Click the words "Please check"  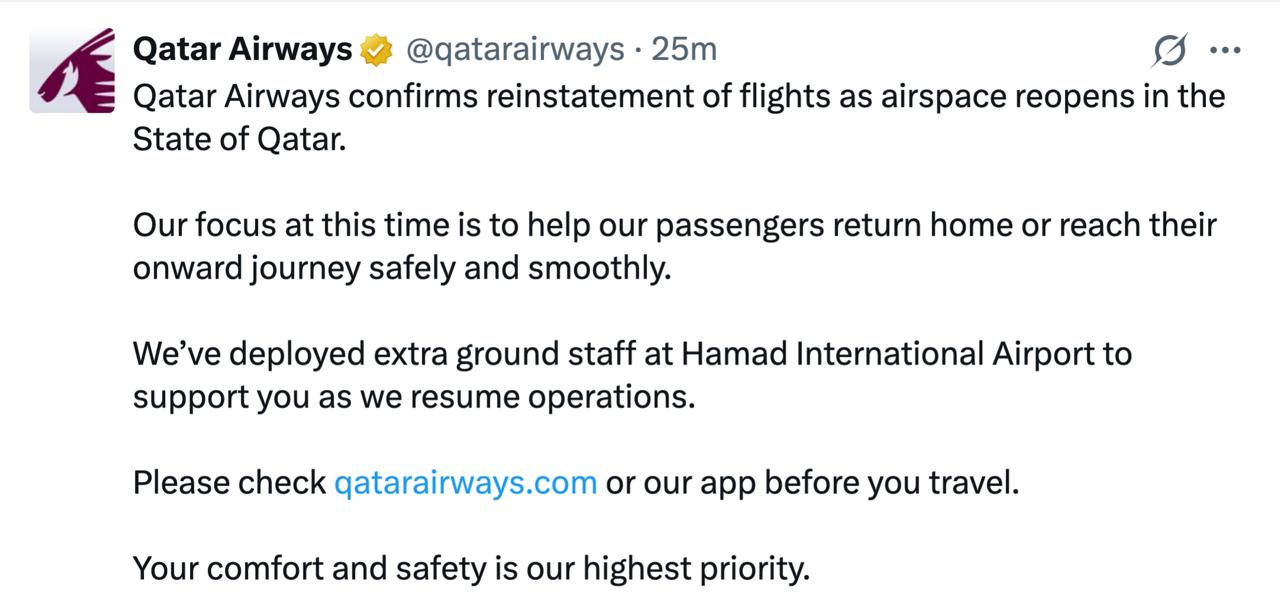click(229, 483)
